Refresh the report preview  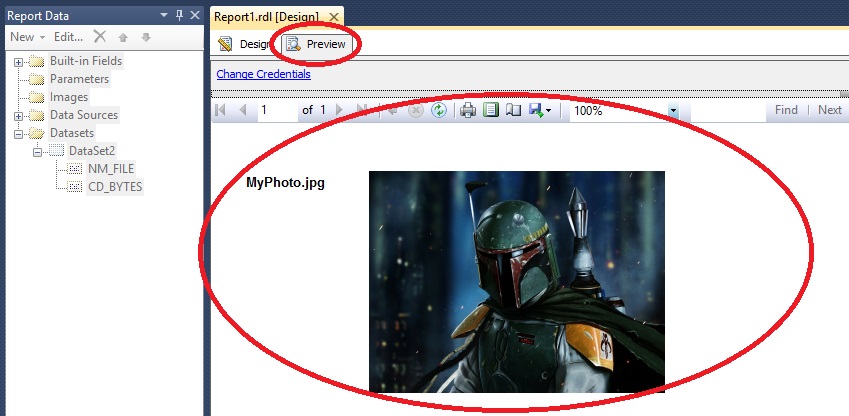pyautogui.click(x=438, y=110)
